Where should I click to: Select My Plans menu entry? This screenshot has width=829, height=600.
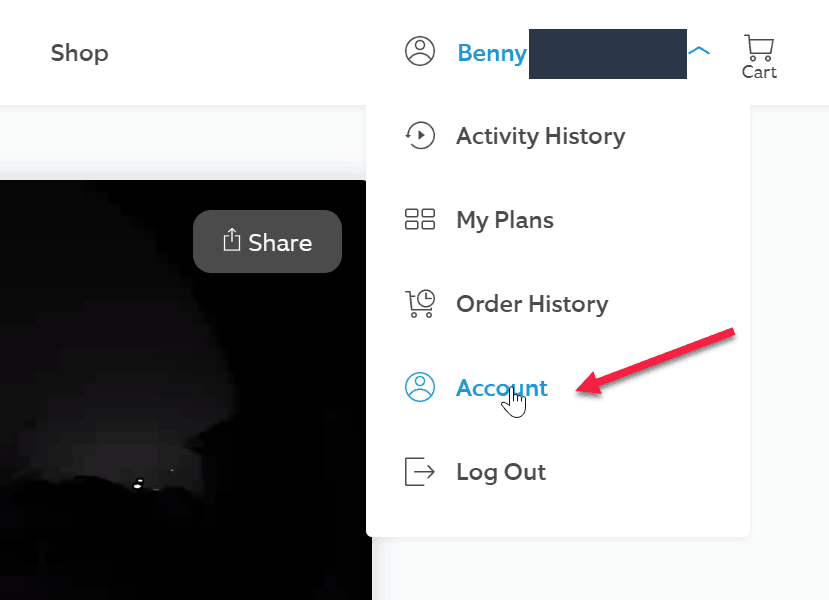(505, 220)
